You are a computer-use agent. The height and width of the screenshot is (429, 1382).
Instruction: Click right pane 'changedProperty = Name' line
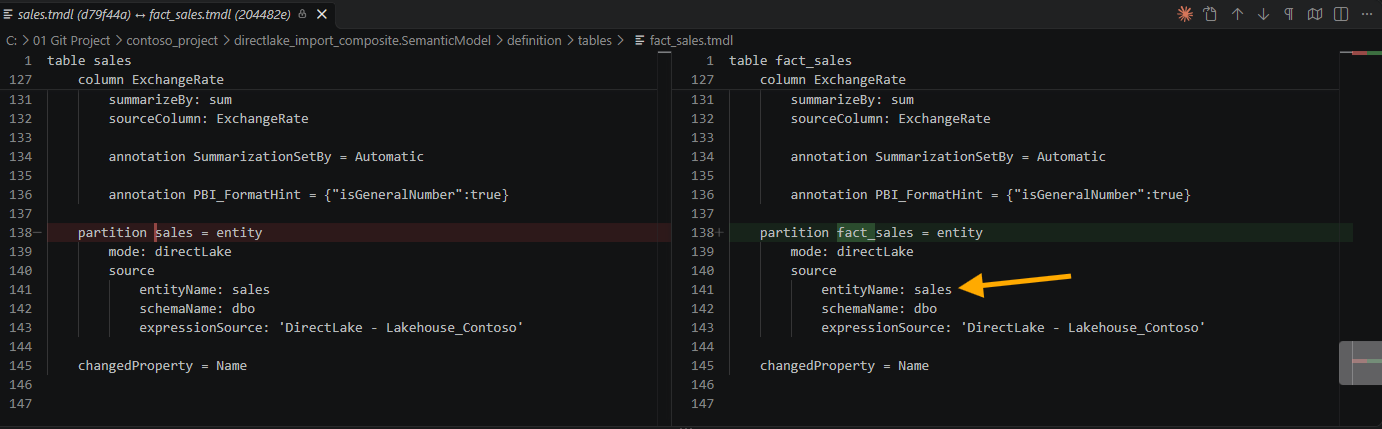click(844, 366)
